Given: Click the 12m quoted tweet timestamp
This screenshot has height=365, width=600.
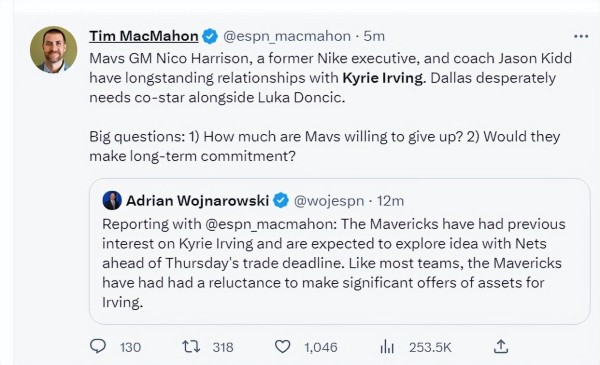Looking at the screenshot, I should click(390, 201).
